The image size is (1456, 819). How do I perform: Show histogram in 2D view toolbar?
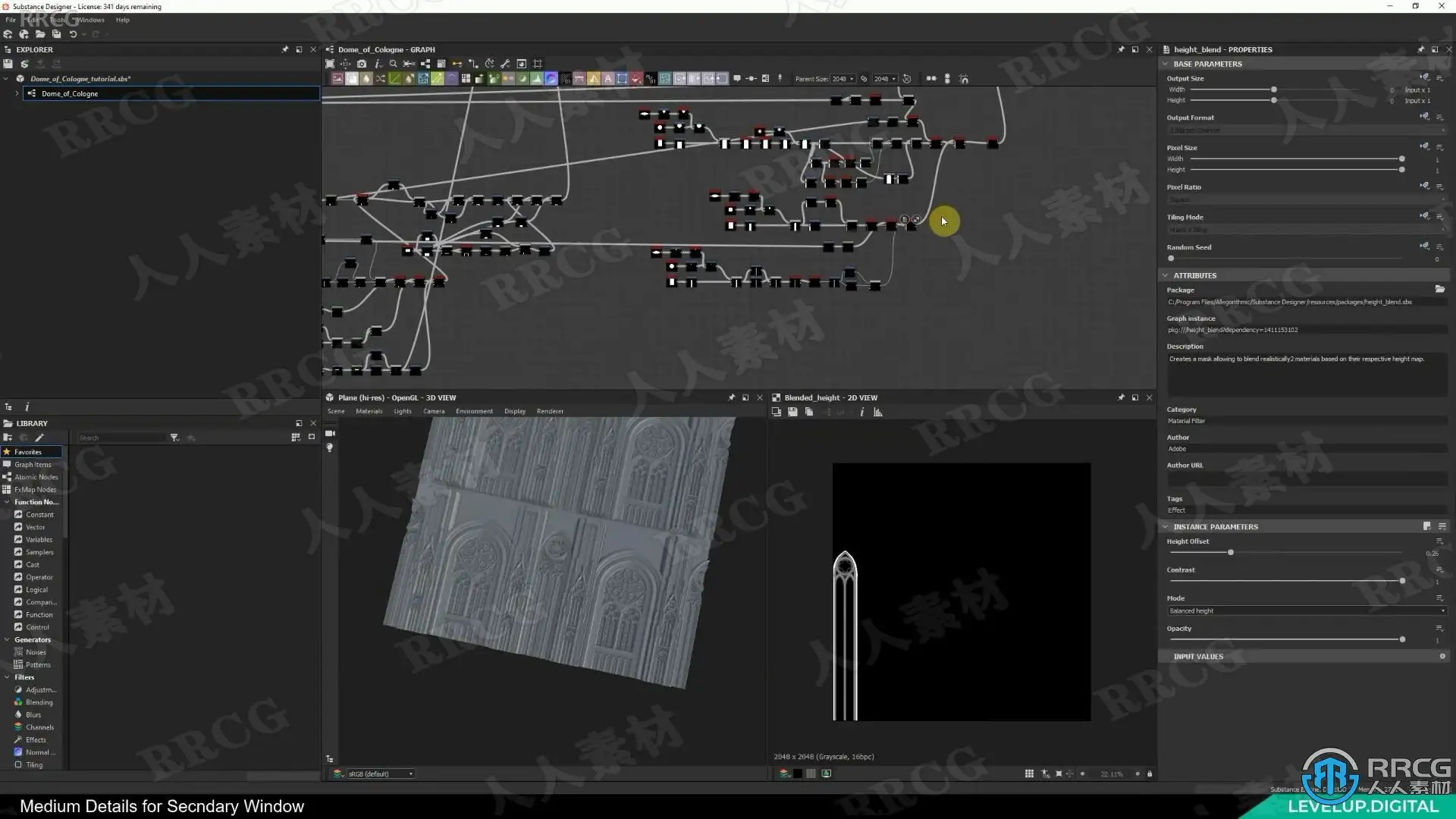[x=878, y=412]
